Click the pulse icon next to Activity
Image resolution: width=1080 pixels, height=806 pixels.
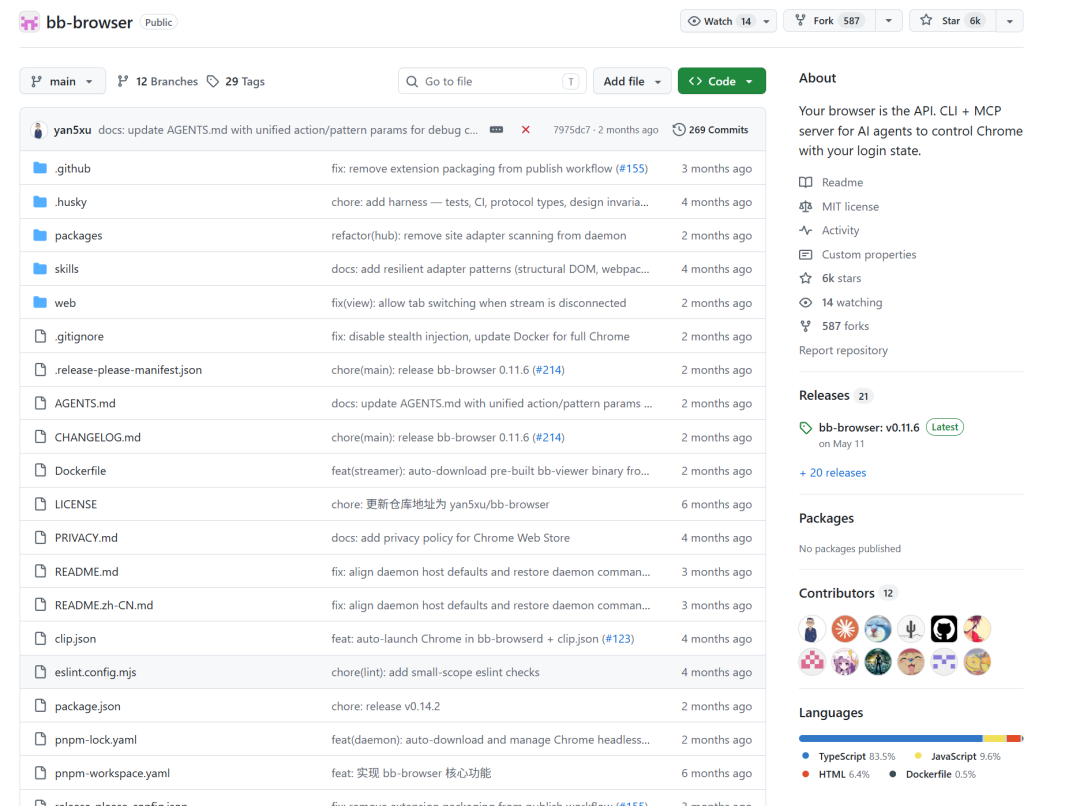pyautogui.click(x=806, y=230)
